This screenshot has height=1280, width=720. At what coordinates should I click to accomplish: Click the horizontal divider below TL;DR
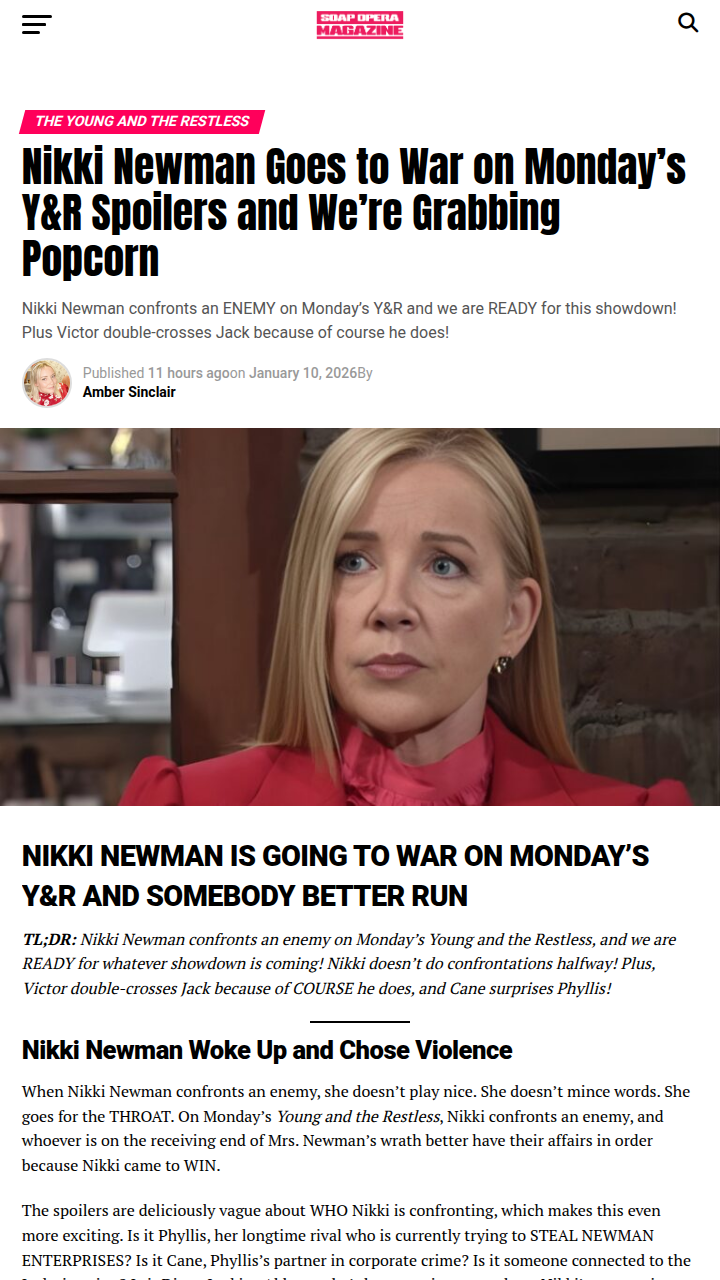tap(360, 1022)
